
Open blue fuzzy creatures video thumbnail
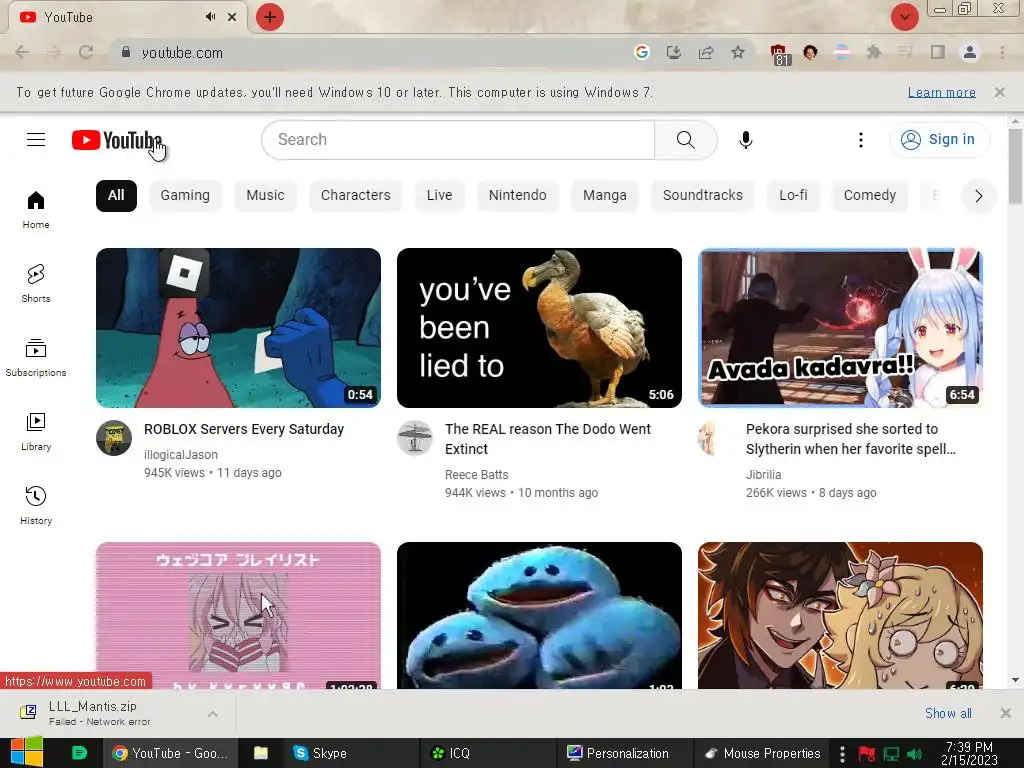click(x=539, y=615)
